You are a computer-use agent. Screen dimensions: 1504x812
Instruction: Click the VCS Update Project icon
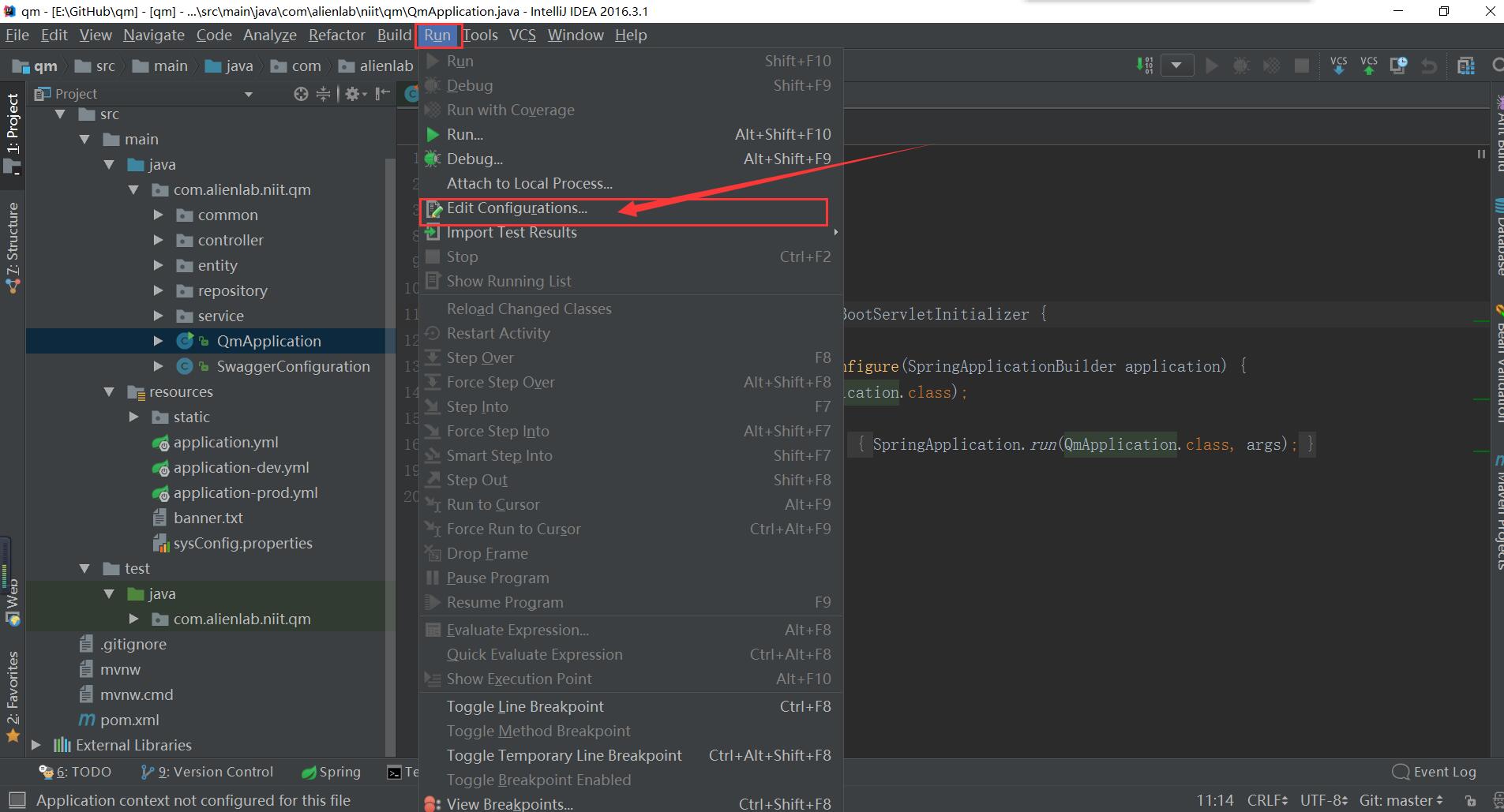pos(1339,65)
